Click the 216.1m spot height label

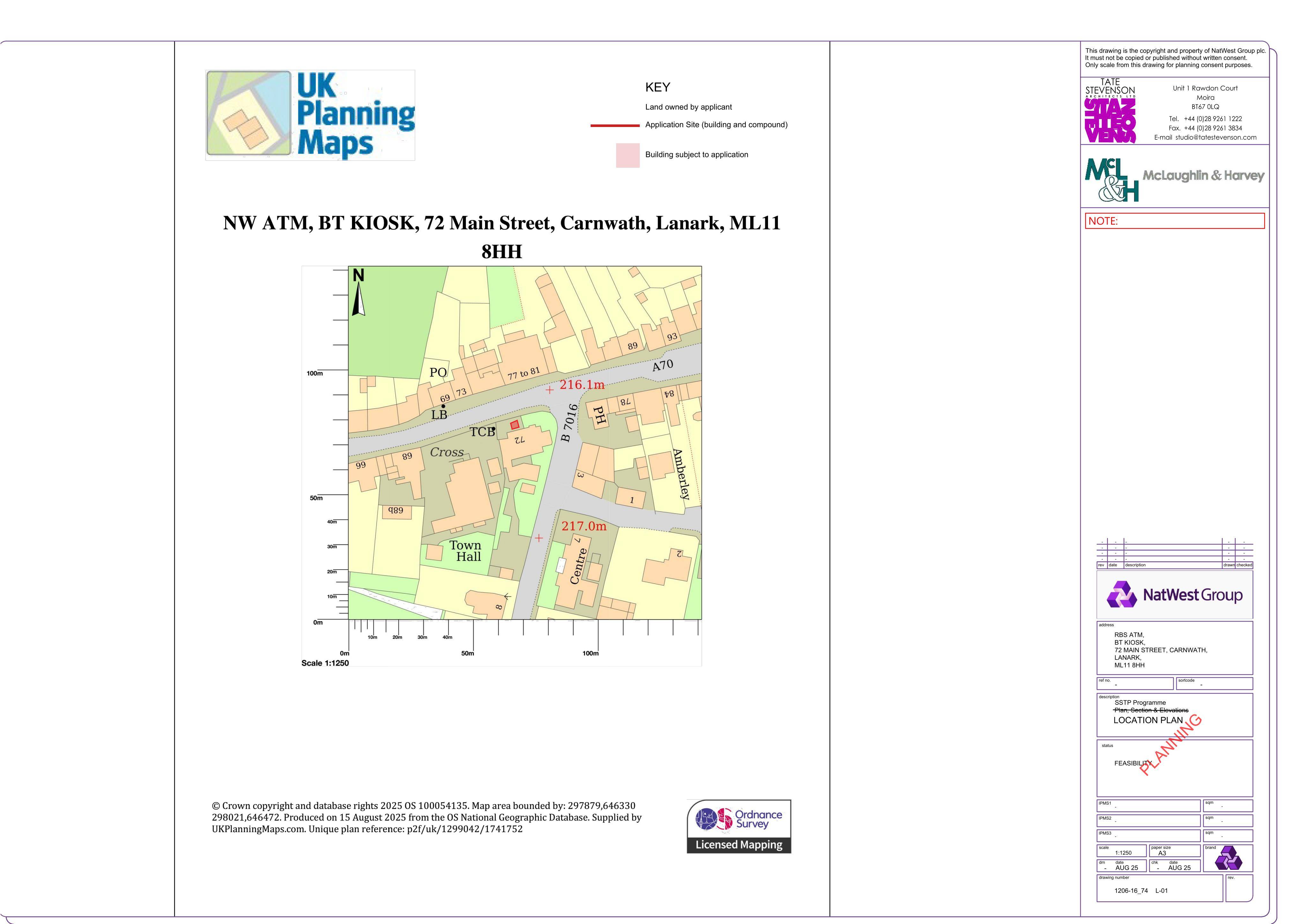pos(582,385)
